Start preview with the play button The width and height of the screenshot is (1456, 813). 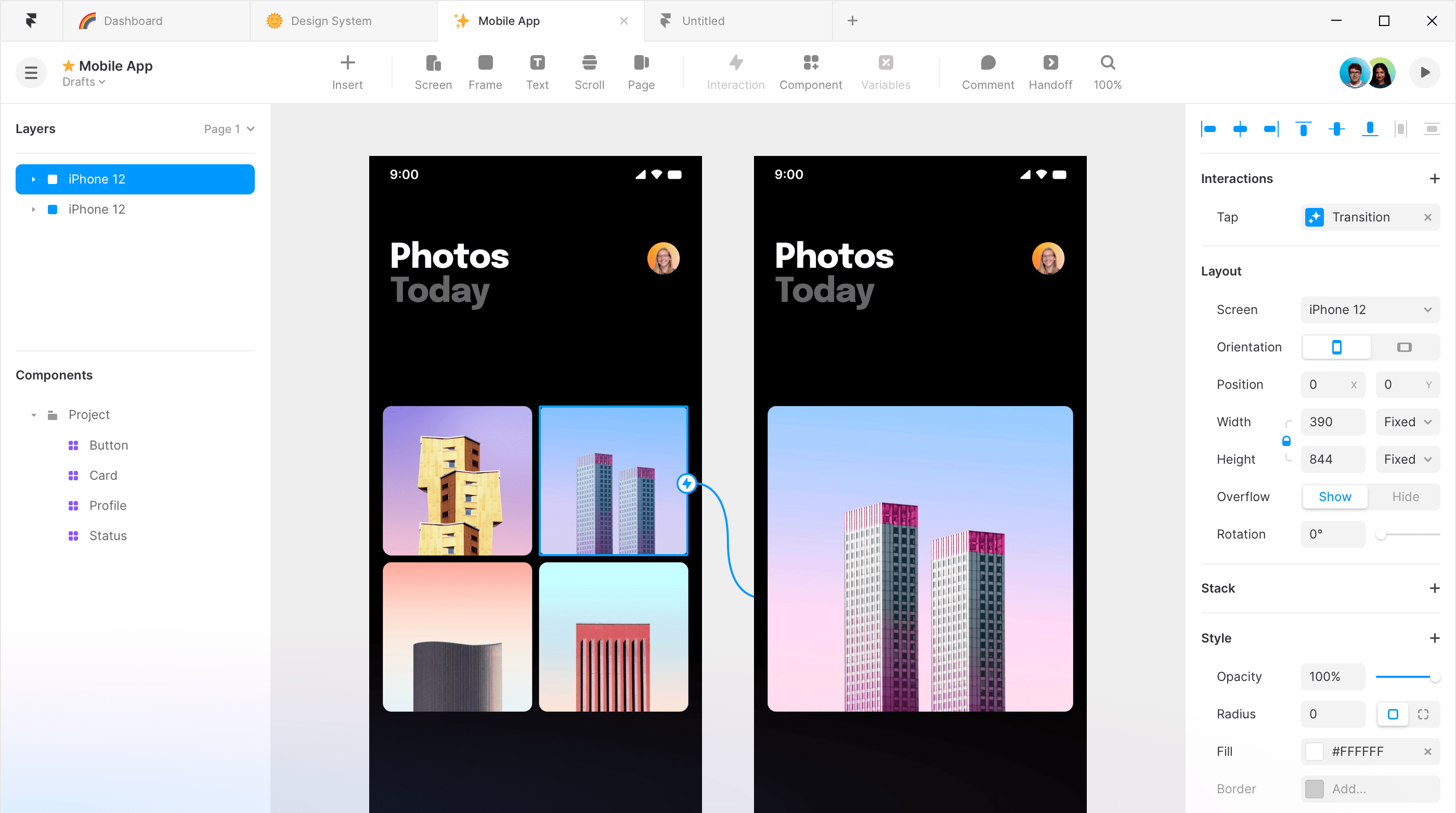tap(1424, 72)
